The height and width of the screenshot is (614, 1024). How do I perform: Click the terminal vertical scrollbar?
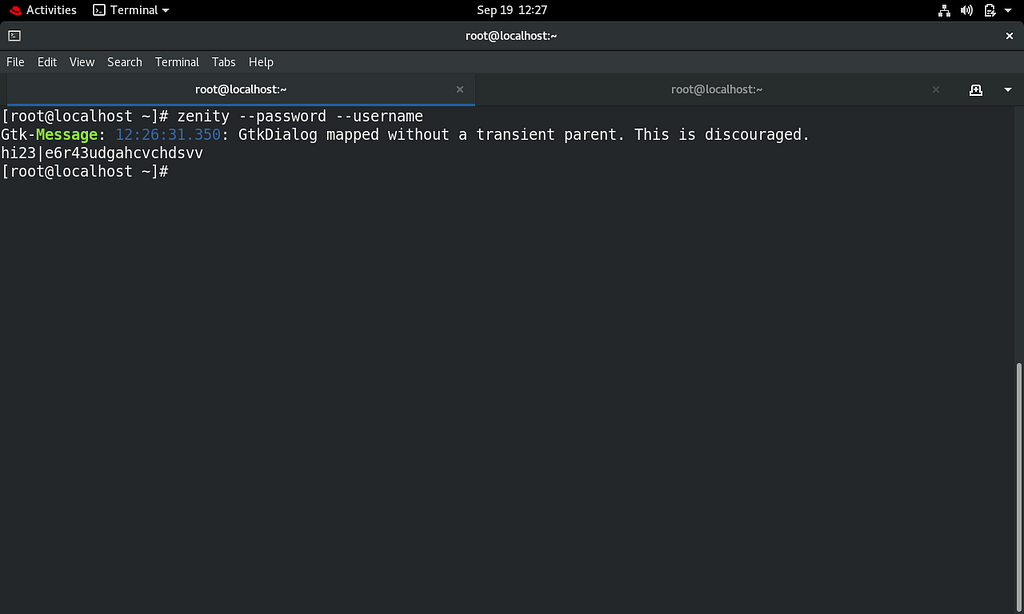(x=1019, y=487)
